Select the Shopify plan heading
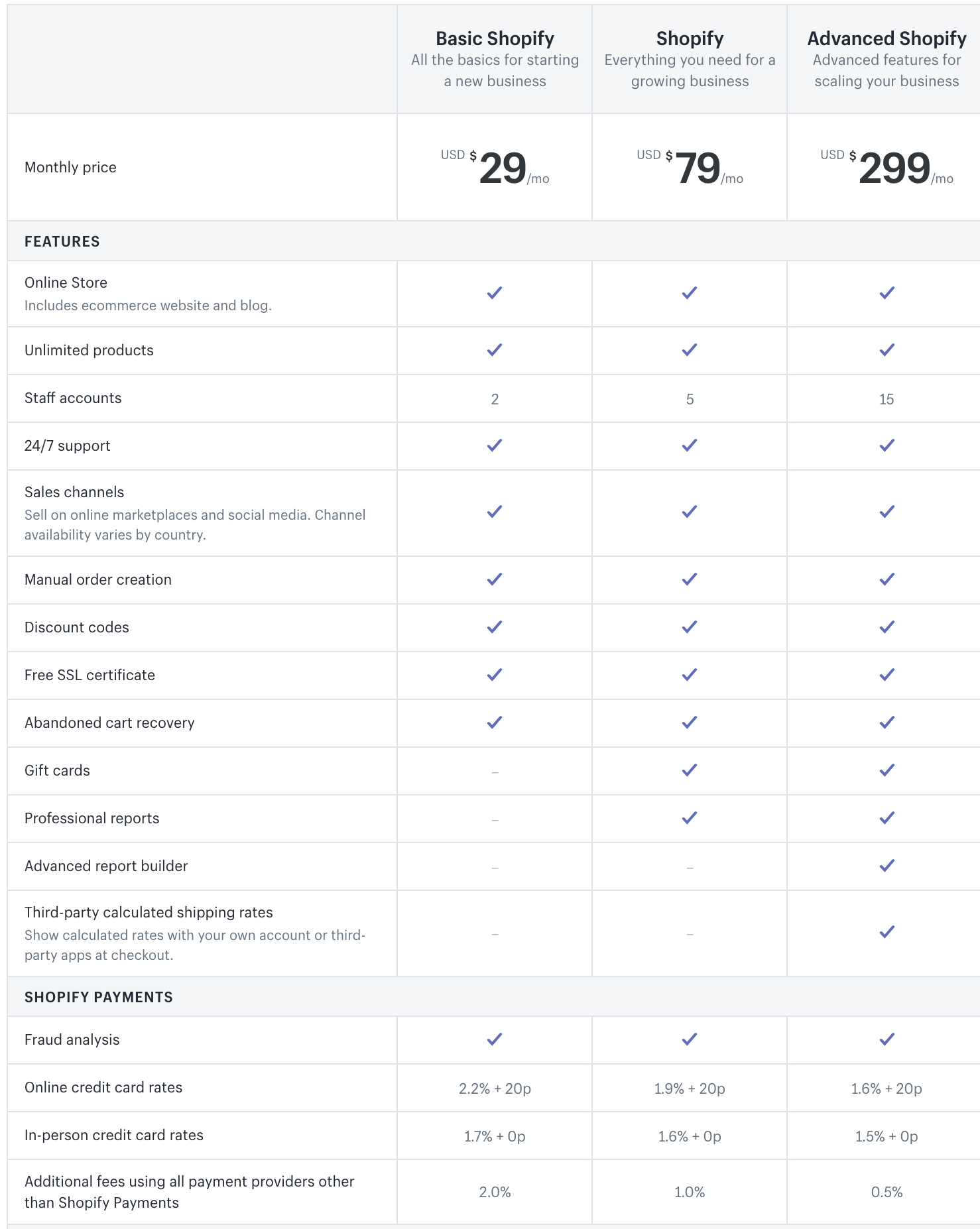 (x=690, y=38)
